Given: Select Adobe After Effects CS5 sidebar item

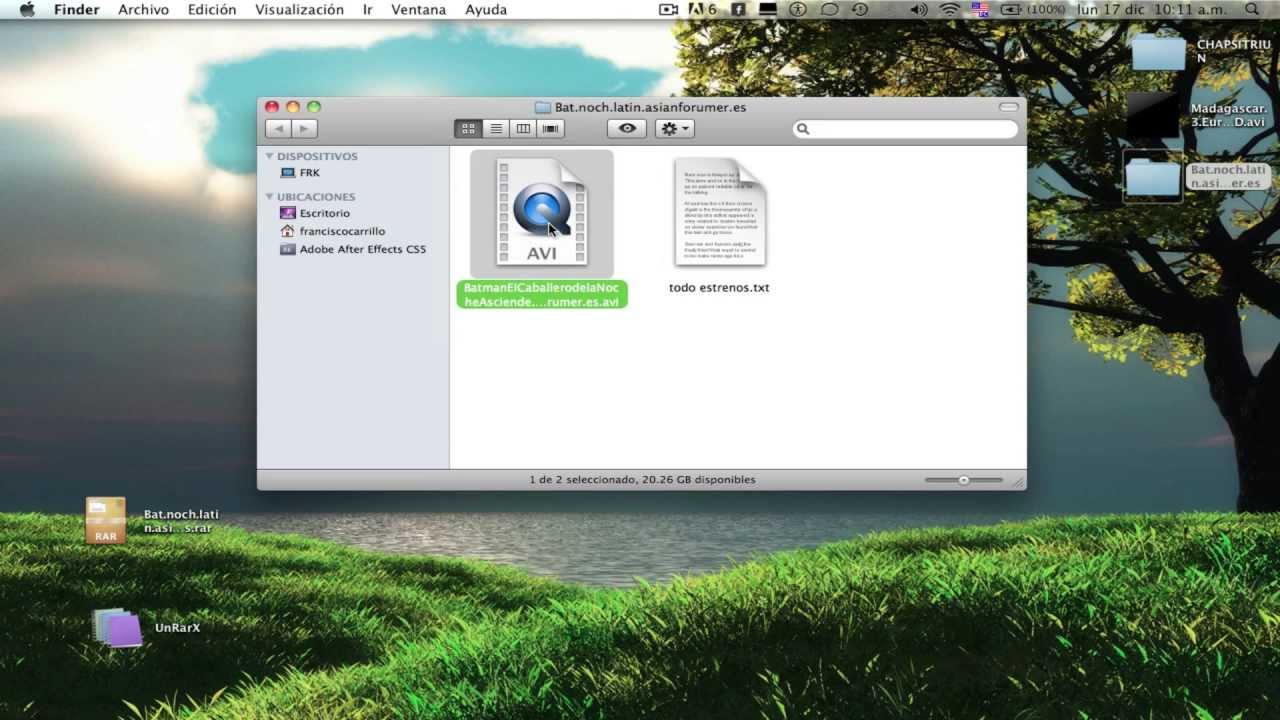Looking at the screenshot, I should [352, 249].
